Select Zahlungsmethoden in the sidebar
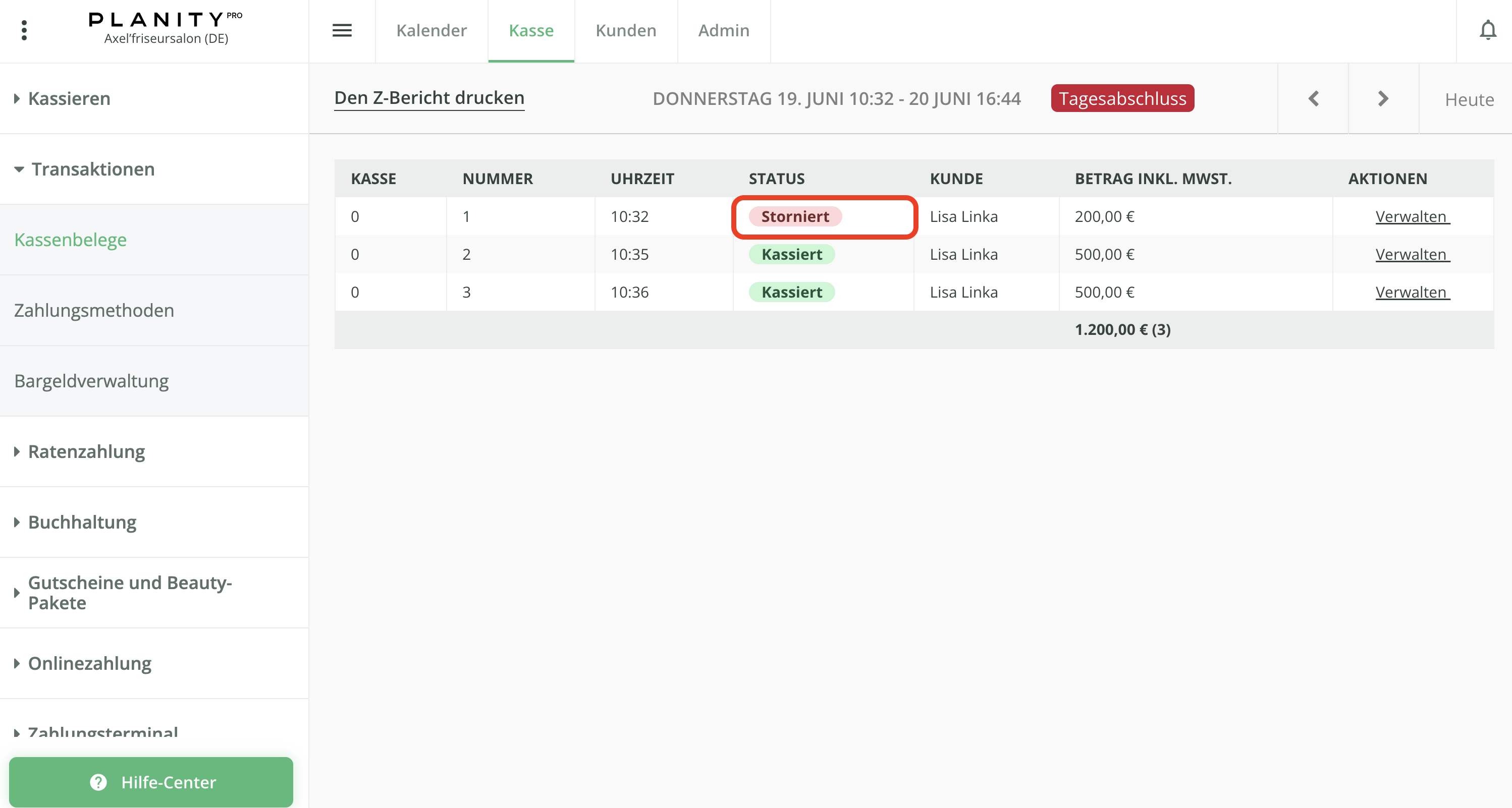Image resolution: width=1512 pixels, height=808 pixels. click(x=94, y=310)
